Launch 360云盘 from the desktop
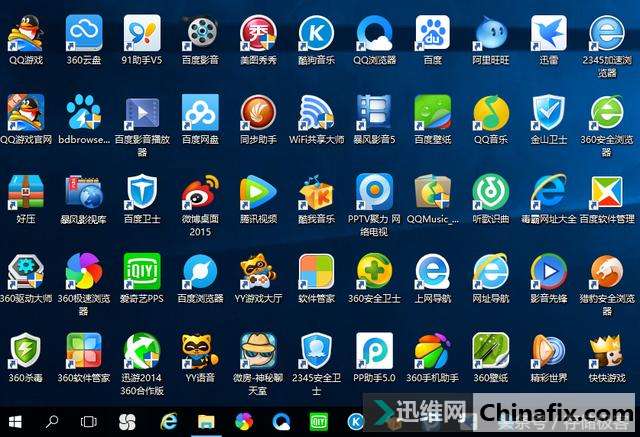The image size is (640, 437). tap(84, 33)
